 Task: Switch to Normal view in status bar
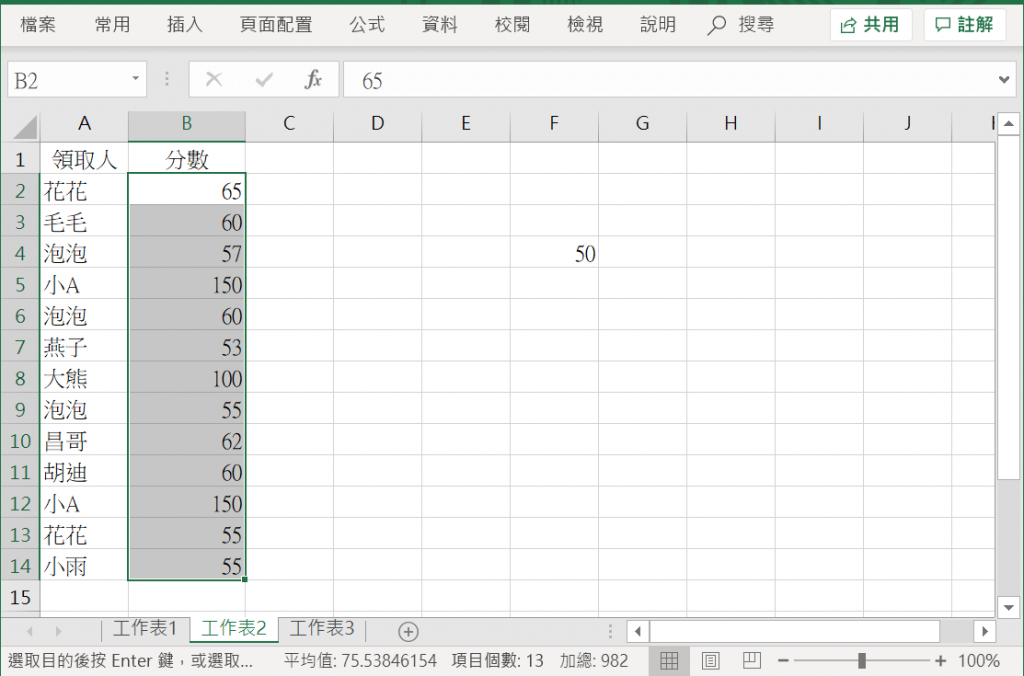click(669, 660)
